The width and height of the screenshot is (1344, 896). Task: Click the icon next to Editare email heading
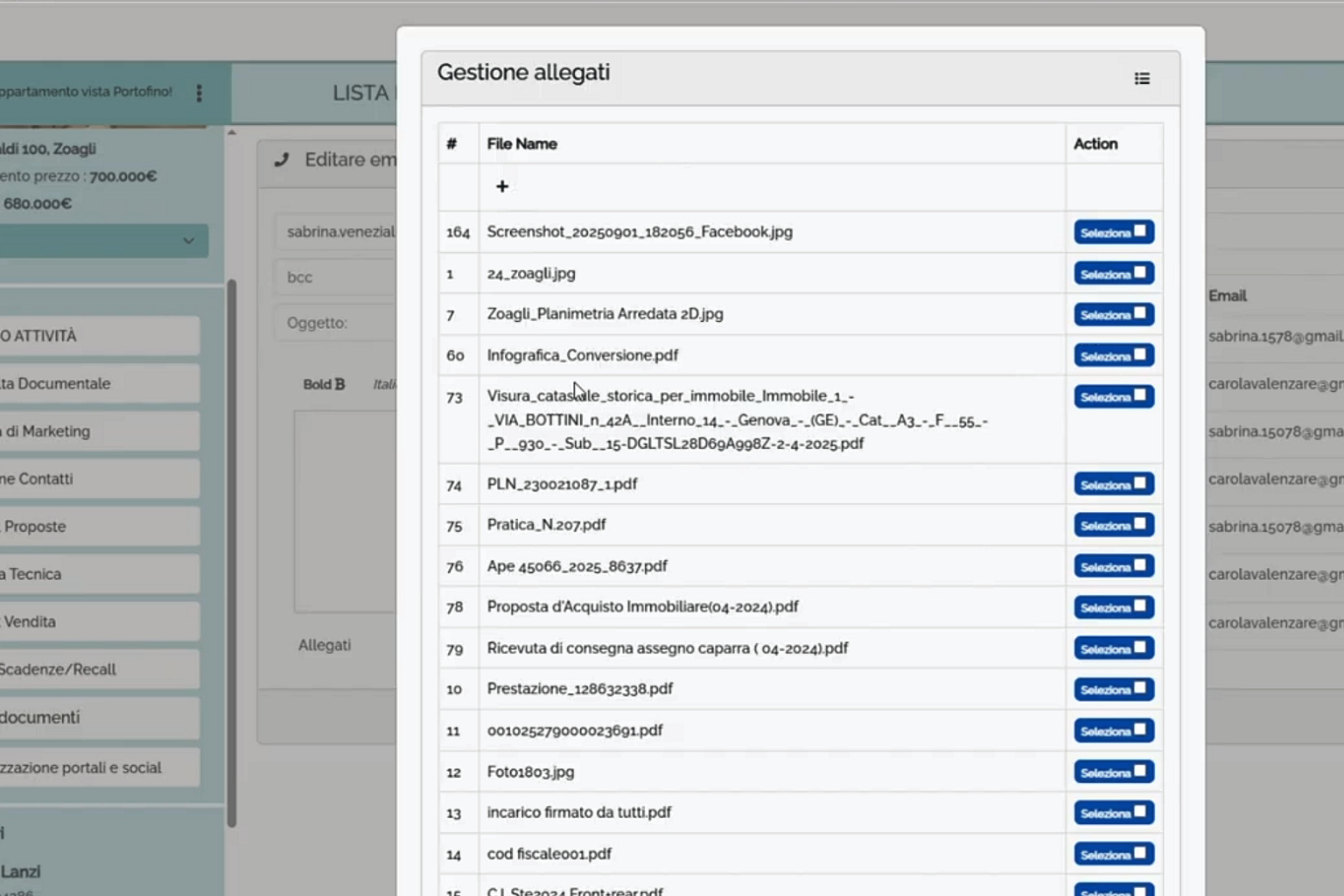point(281,160)
